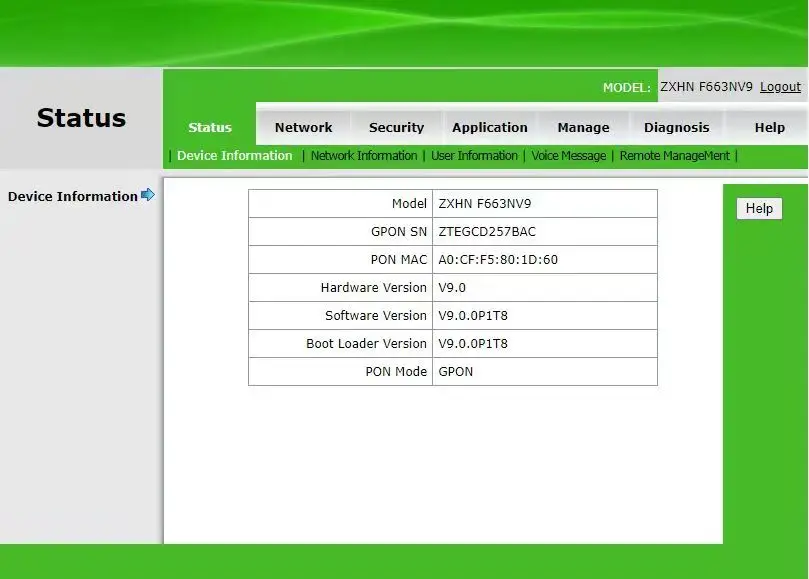Click the Logout link
Image resolution: width=809 pixels, height=579 pixels.
[x=779, y=87]
